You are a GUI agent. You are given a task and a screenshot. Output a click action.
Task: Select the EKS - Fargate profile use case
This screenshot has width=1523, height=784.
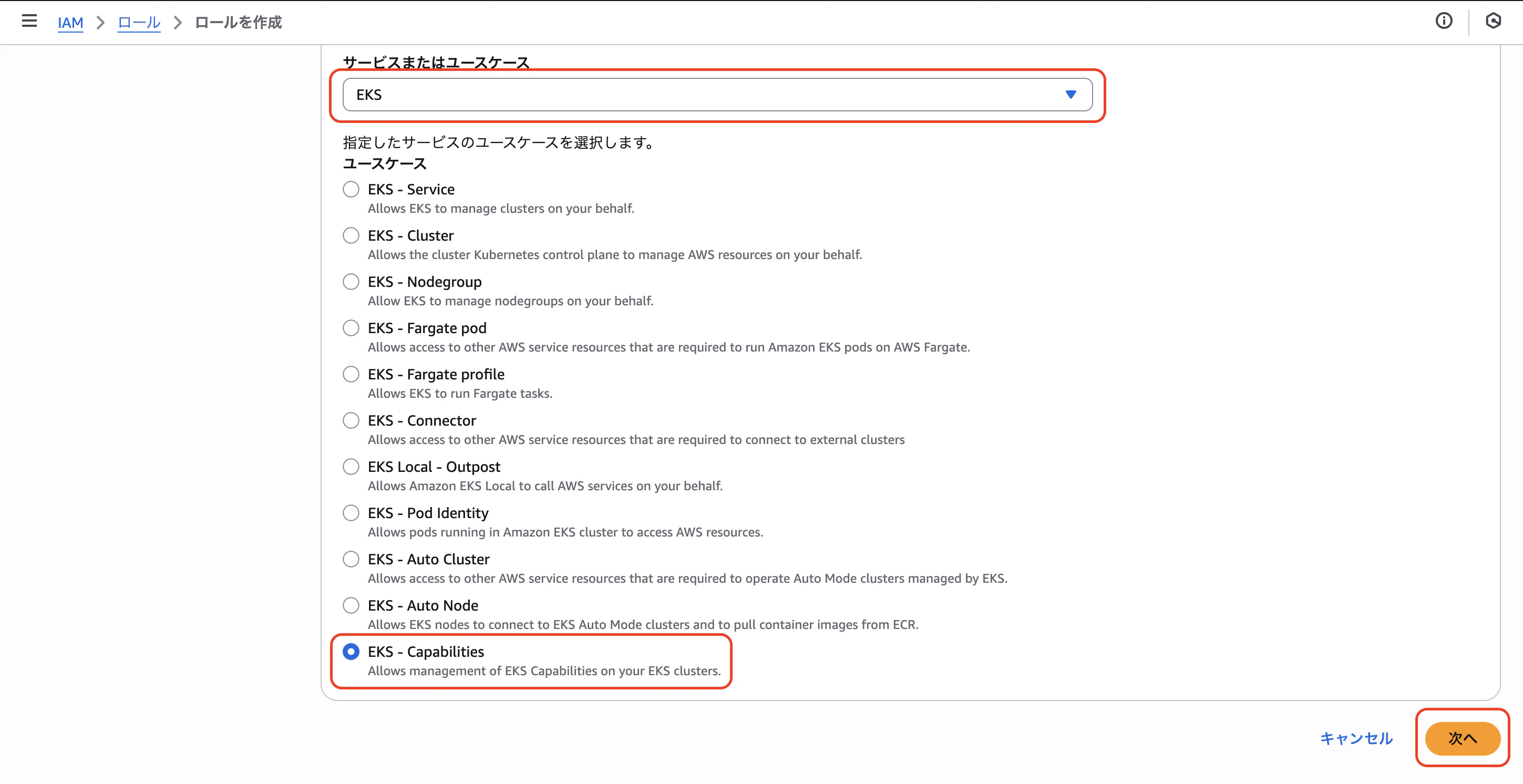[351, 374]
